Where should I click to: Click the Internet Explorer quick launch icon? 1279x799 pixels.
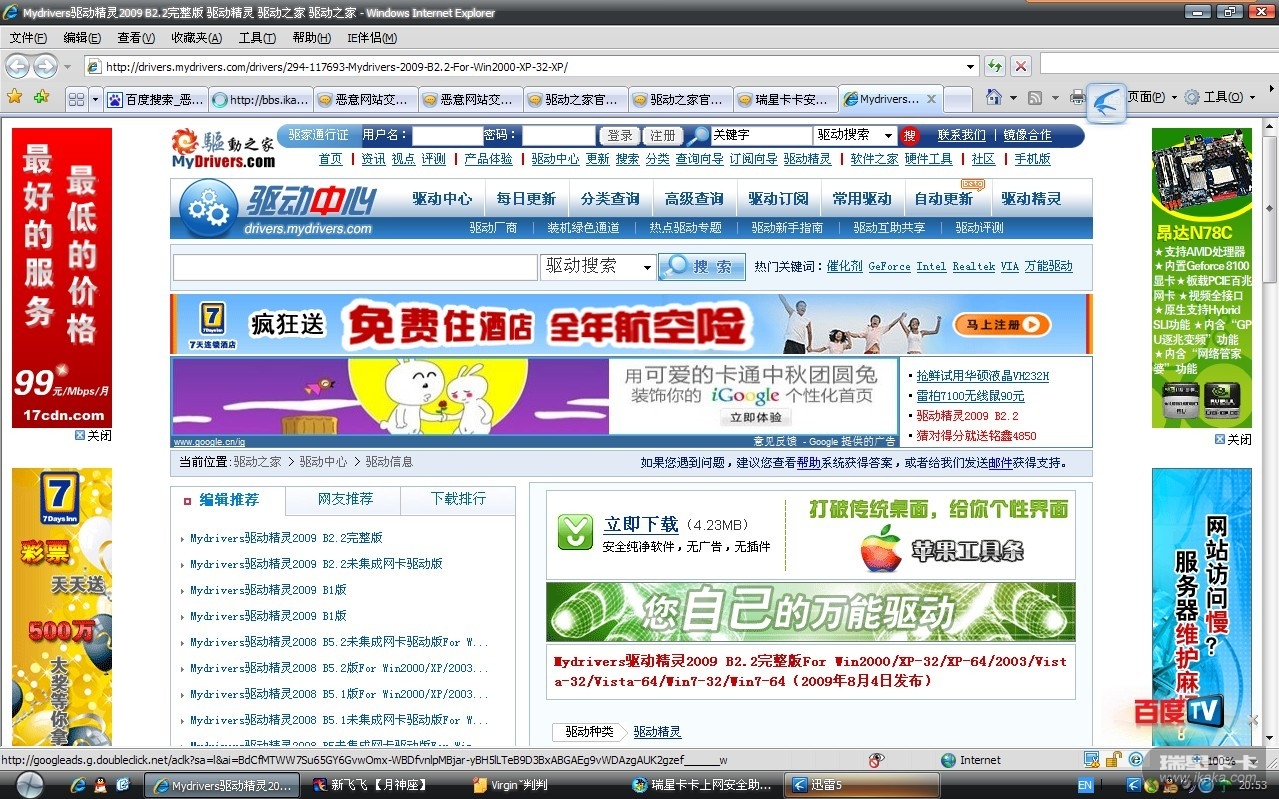point(77,785)
